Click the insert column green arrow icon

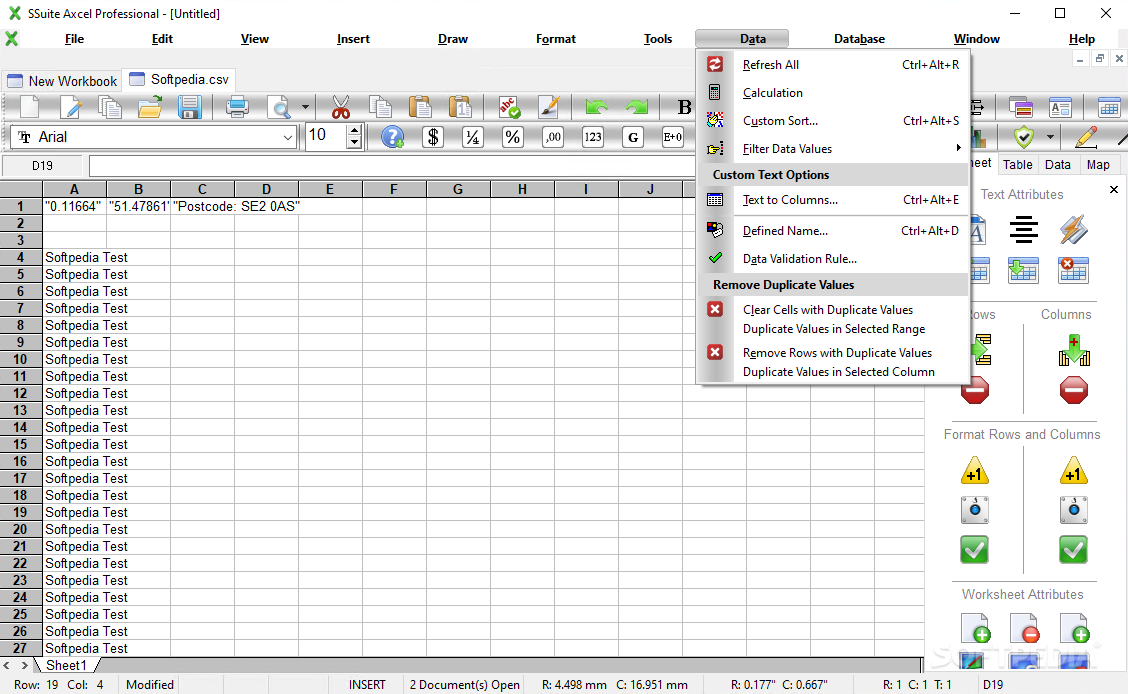click(x=1074, y=350)
